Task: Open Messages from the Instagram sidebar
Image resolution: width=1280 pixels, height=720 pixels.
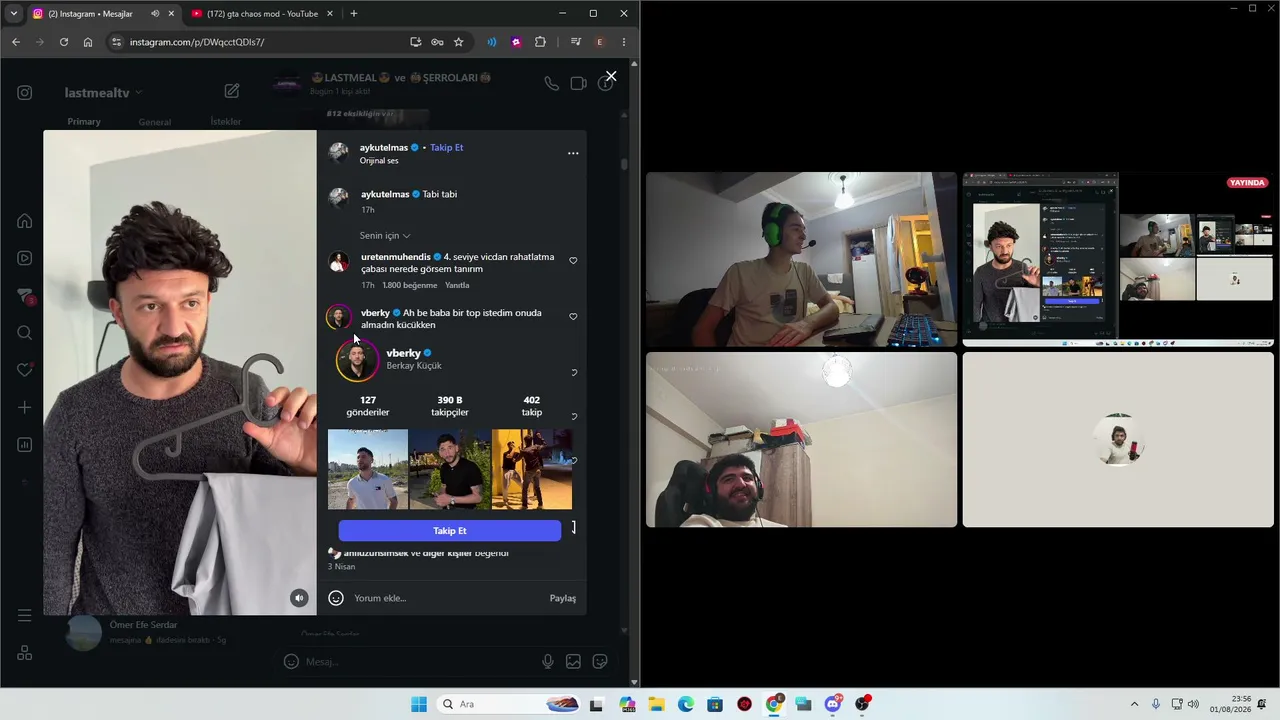Action: point(25,296)
